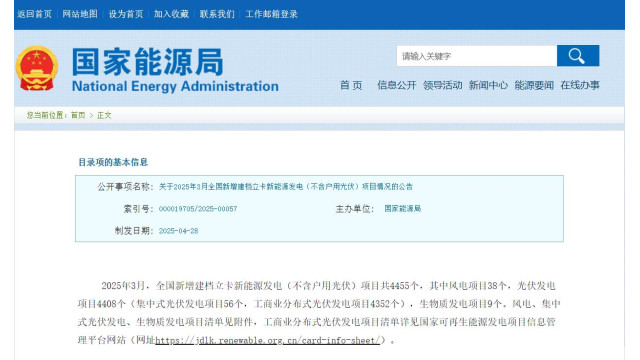Click 正文 in the breadcrumb

(x=104, y=115)
